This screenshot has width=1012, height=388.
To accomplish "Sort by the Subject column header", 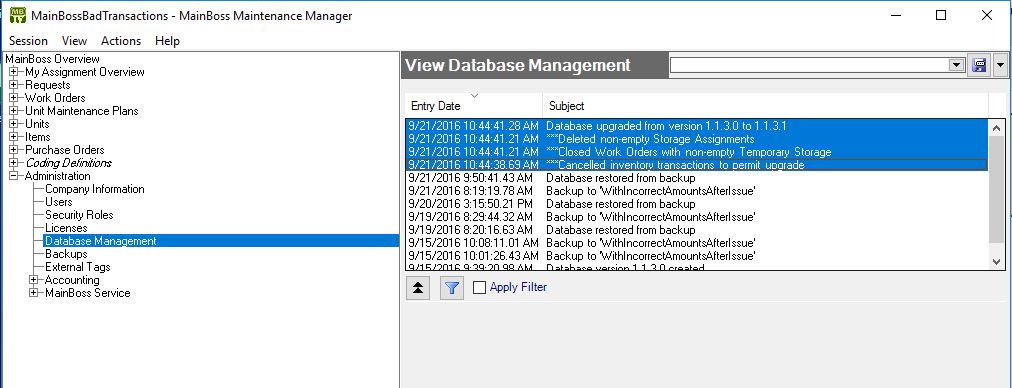I will click(765, 105).
